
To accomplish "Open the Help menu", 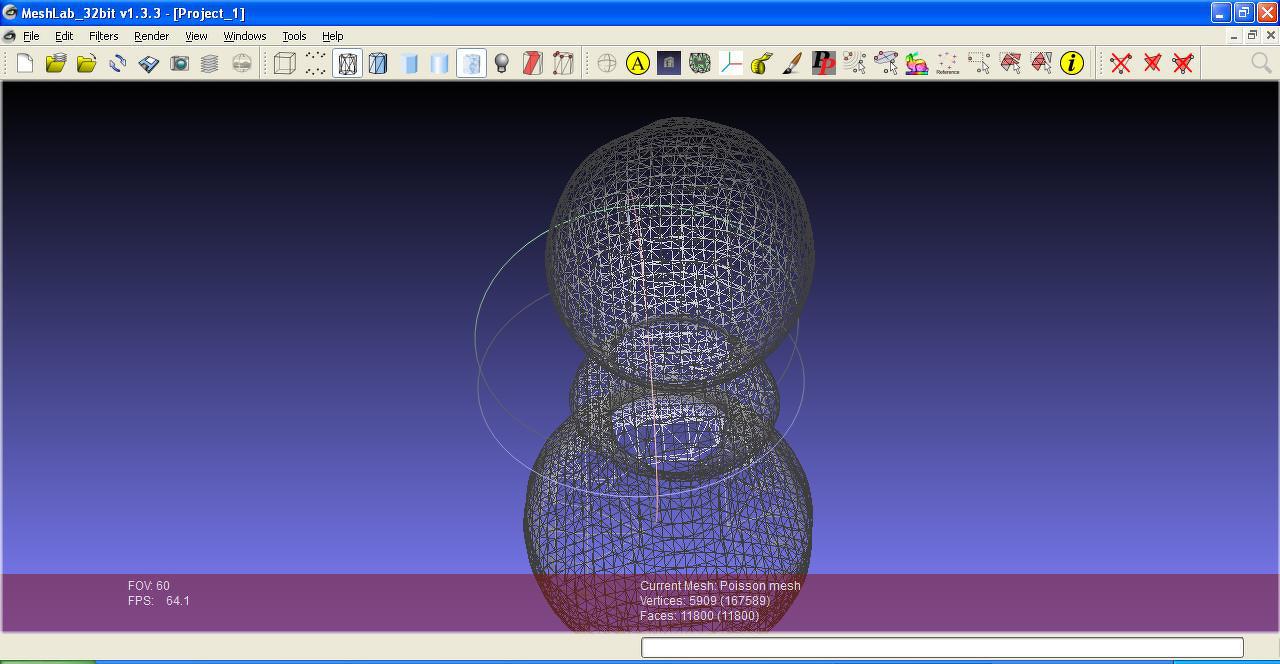I will (333, 36).
